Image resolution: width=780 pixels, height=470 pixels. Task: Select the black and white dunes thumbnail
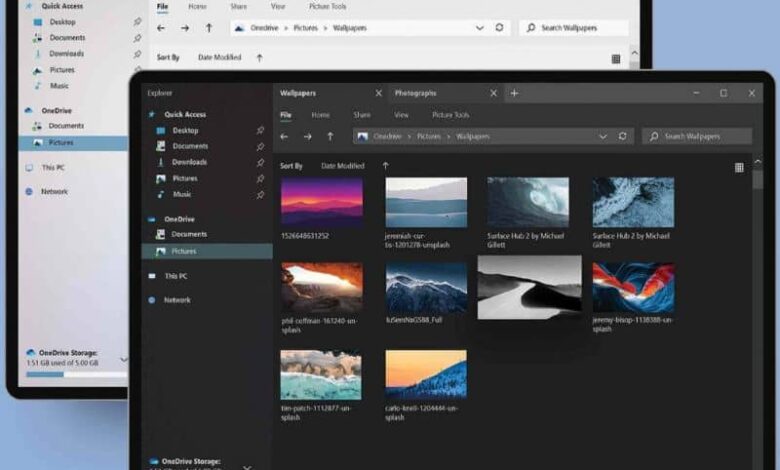529,287
